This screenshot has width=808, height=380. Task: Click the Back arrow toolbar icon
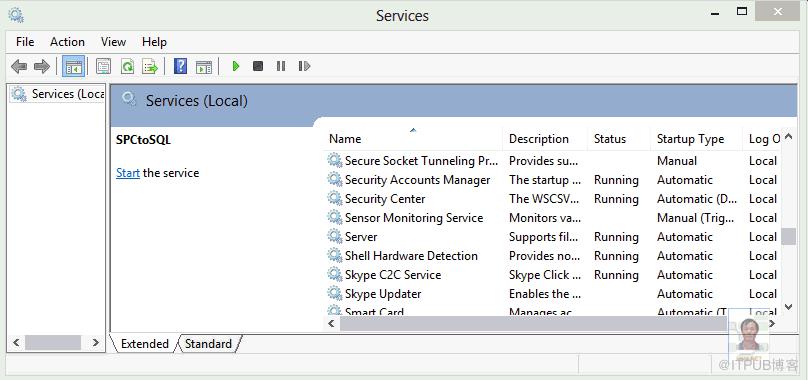pos(19,66)
